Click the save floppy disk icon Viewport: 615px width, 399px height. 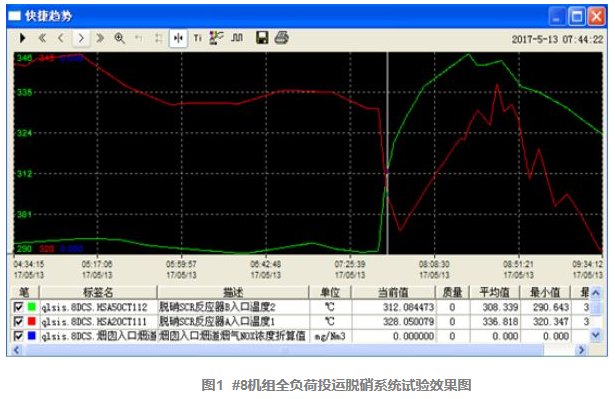[262, 38]
